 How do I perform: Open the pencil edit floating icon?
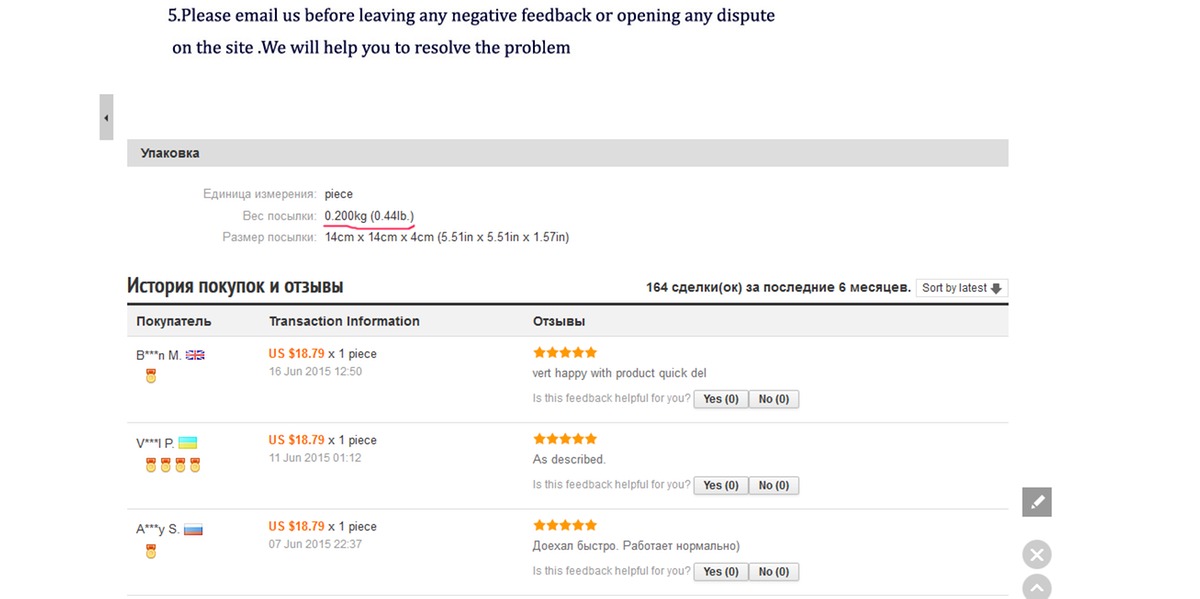coord(1037,502)
